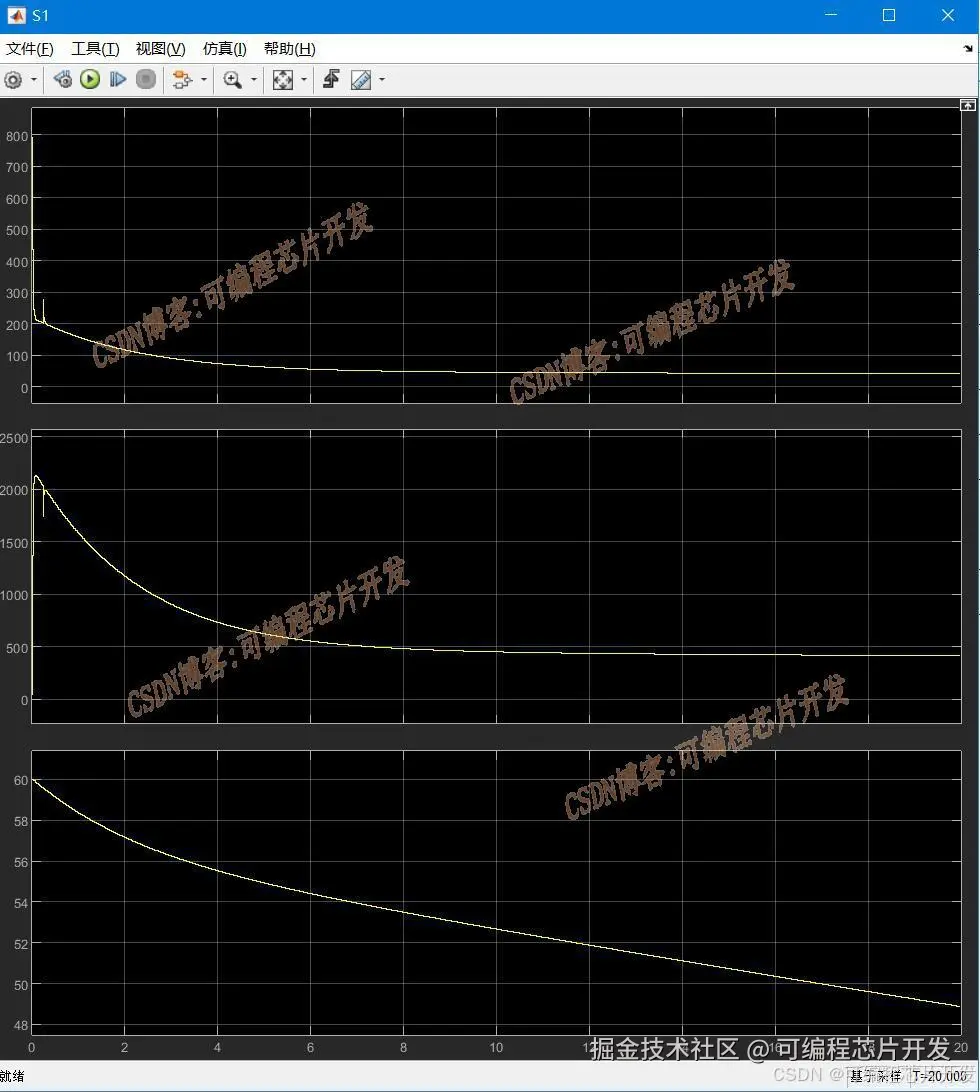Image resolution: width=980 pixels, height=1092 pixels.
Task: Open the 仿真(I) menu
Action: 225,49
